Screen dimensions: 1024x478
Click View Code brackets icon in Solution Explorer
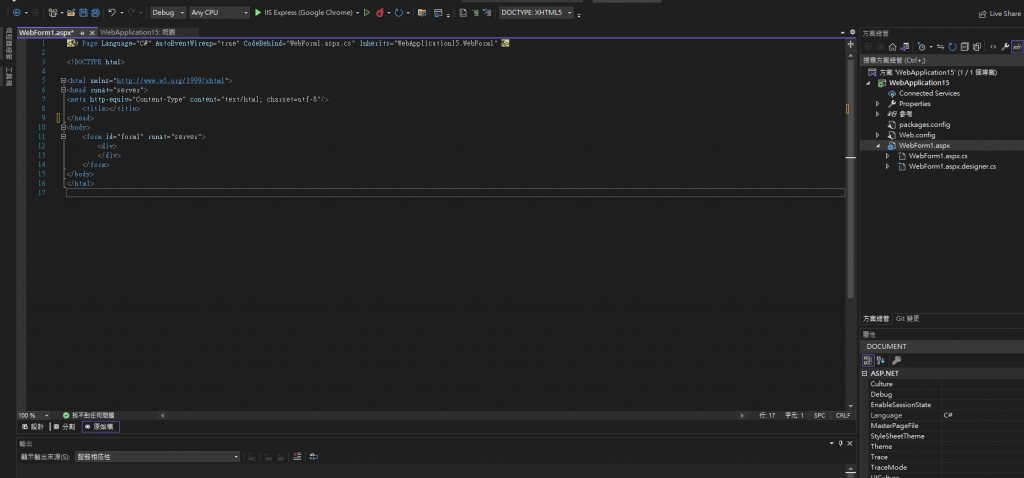[993, 46]
